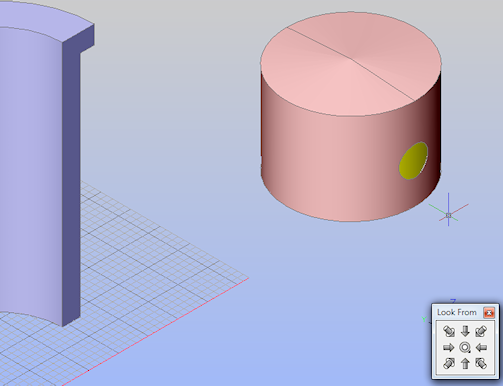Click the down arrow in Look From panel

click(x=465, y=331)
